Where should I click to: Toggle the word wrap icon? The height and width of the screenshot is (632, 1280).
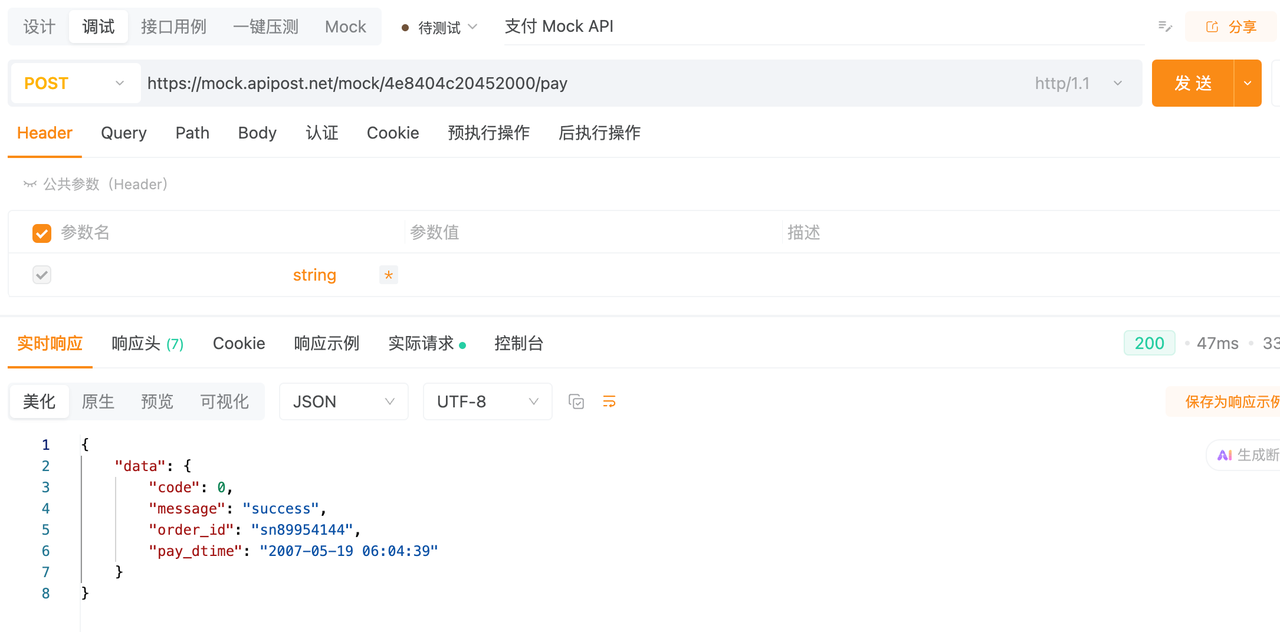point(609,401)
